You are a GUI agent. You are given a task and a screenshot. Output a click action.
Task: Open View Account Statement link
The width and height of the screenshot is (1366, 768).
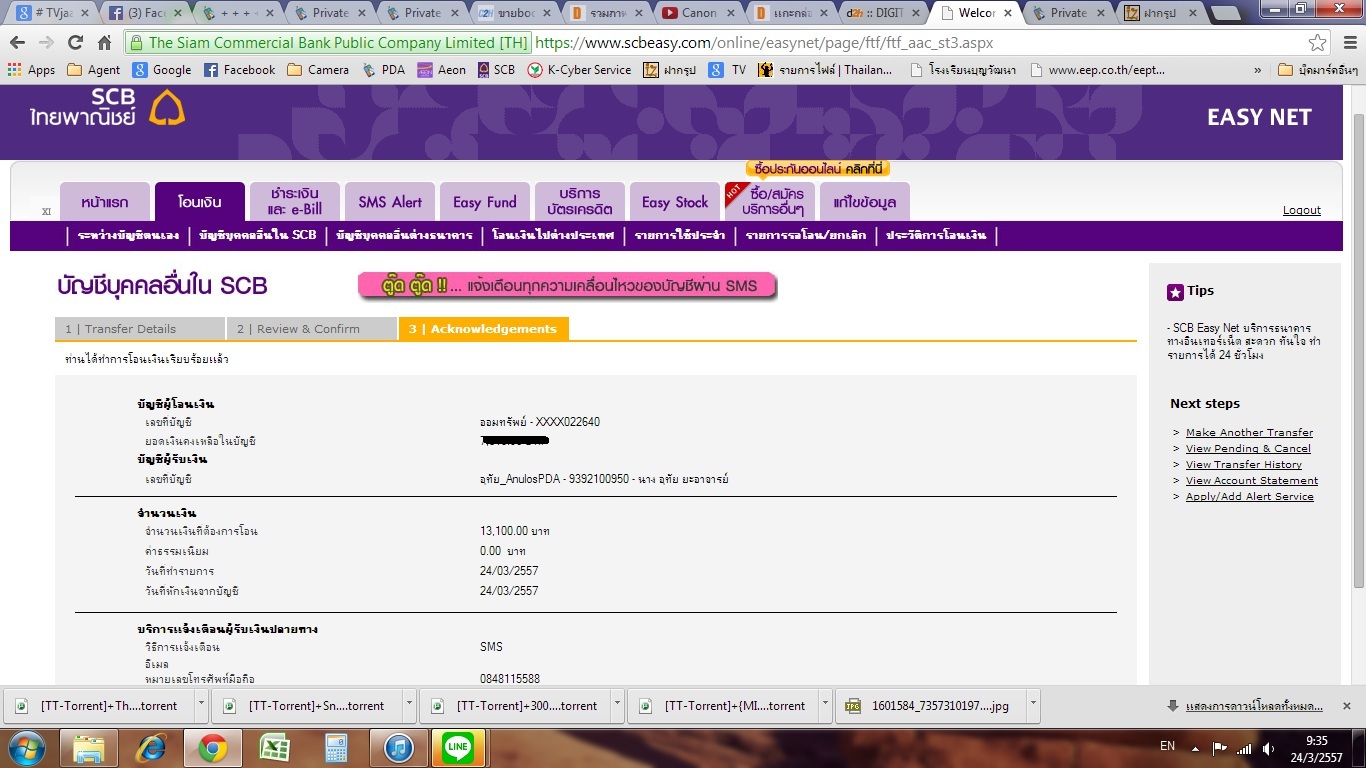[1252, 481]
